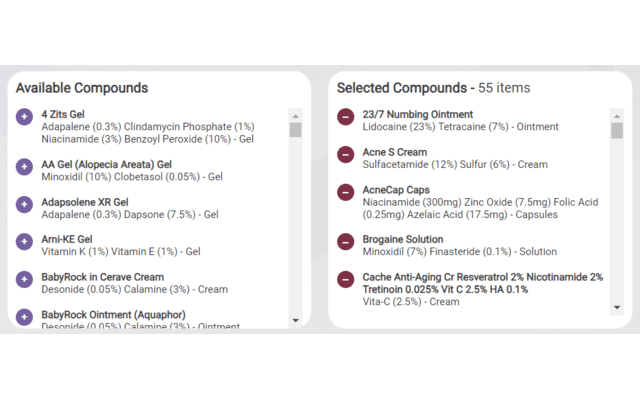Remove Brogaine Solution from selected compounds
Screen dimensions: 640x400
tap(345, 242)
